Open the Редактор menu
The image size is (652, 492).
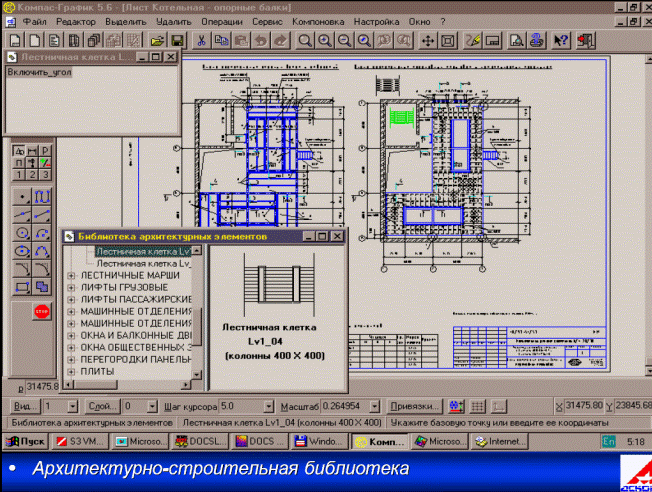[x=76, y=22]
